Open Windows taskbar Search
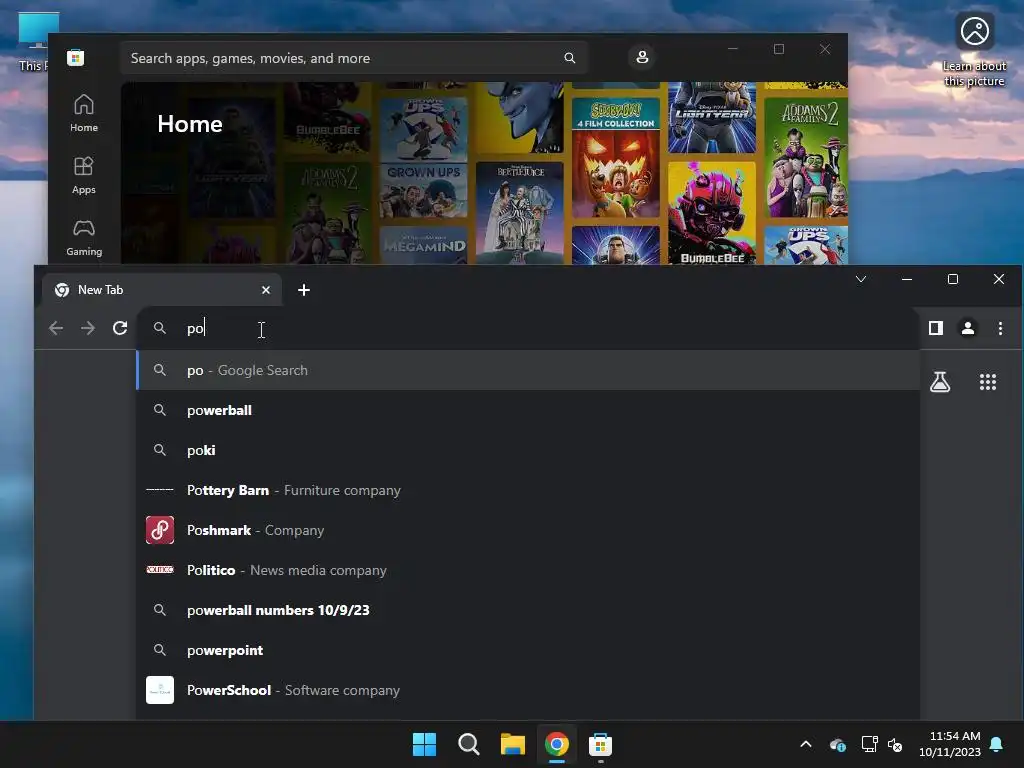 (x=469, y=744)
